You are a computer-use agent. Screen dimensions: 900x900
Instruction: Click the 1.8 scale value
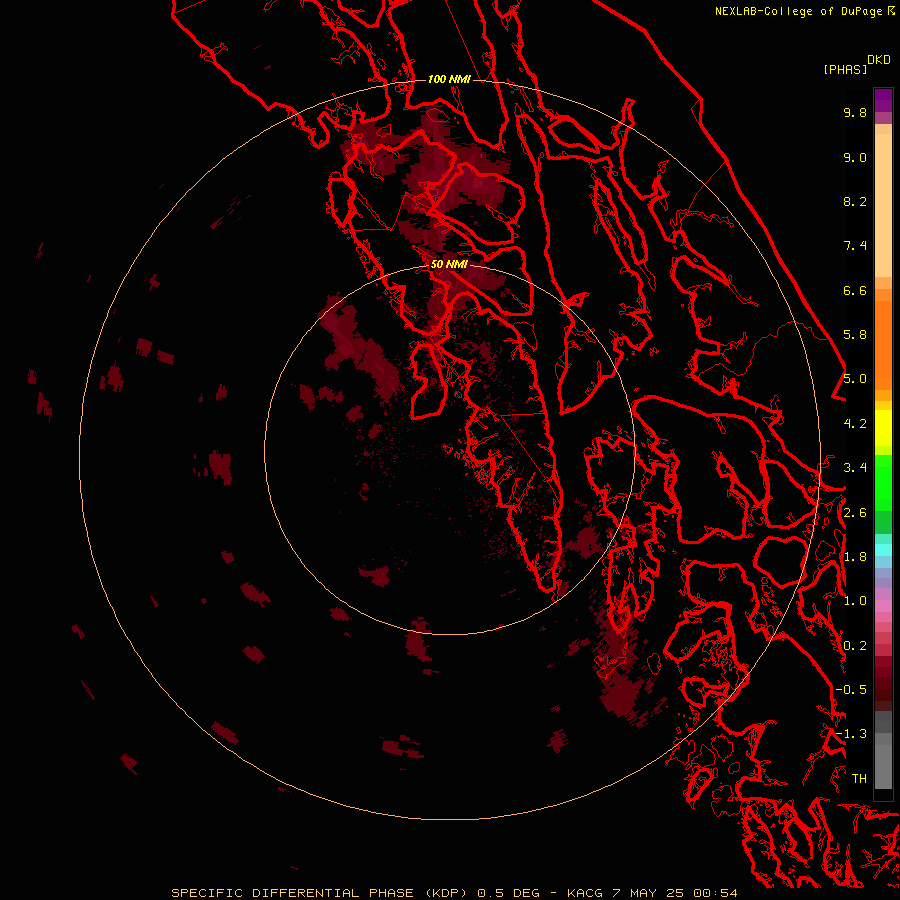pyautogui.click(x=855, y=557)
